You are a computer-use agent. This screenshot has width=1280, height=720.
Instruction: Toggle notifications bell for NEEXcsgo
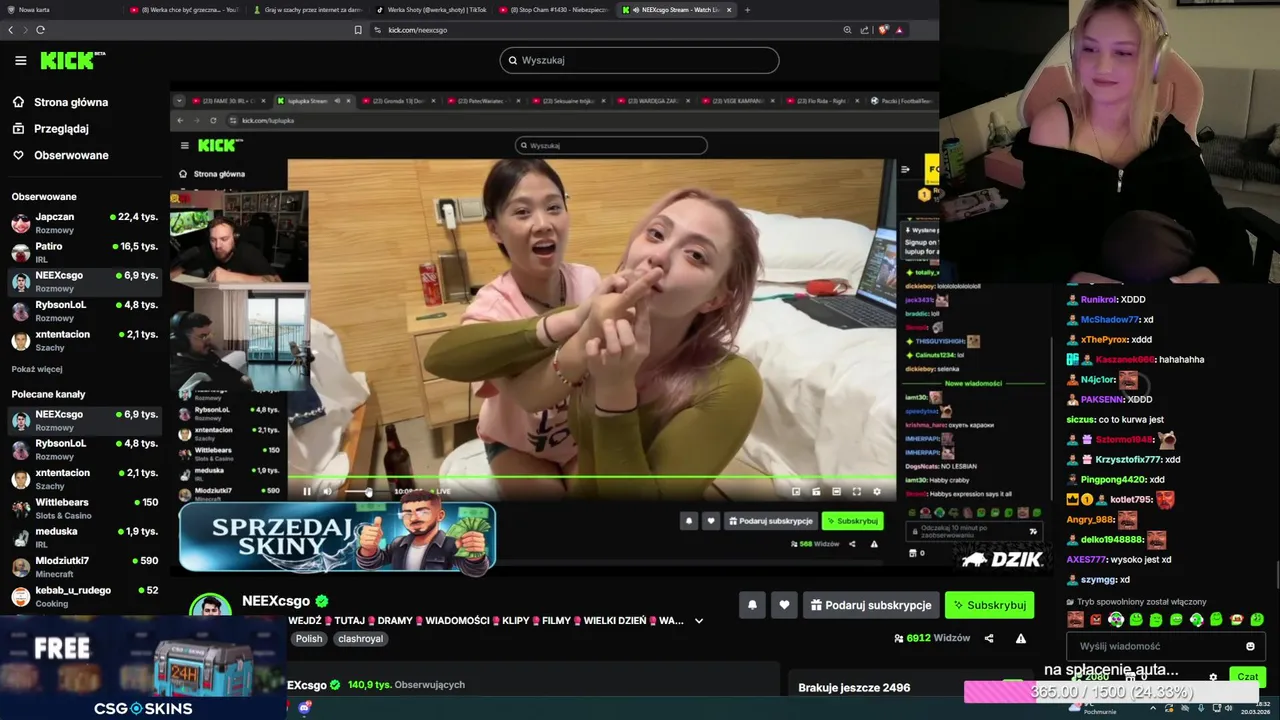(752, 605)
